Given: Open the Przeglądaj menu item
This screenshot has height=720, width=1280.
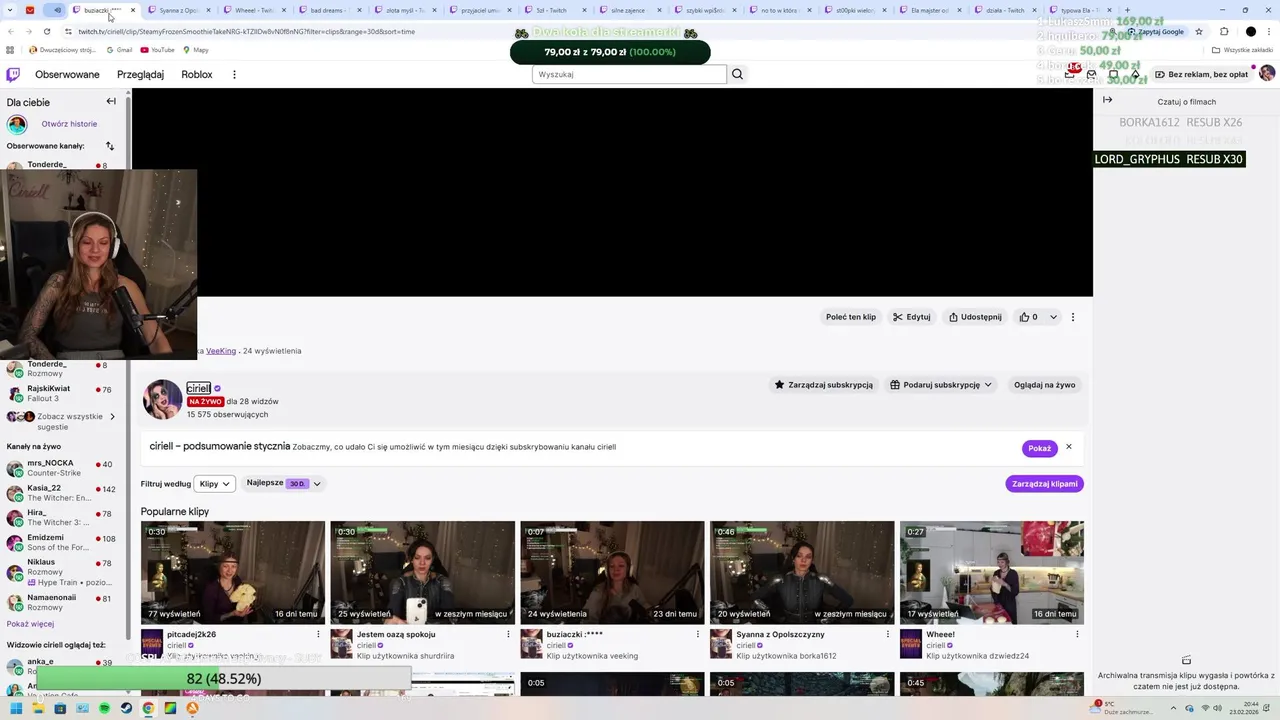Looking at the screenshot, I should coord(140,74).
